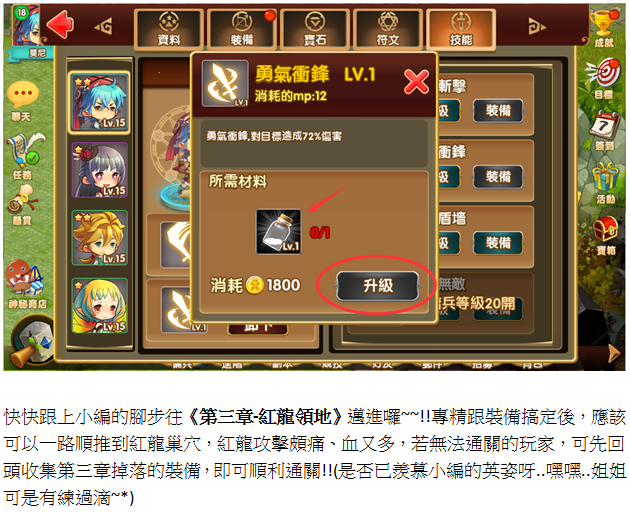The width and height of the screenshot is (630, 512).
Task: Click the 升級 upgrade button
Action: pyautogui.click(x=378, y=286)
